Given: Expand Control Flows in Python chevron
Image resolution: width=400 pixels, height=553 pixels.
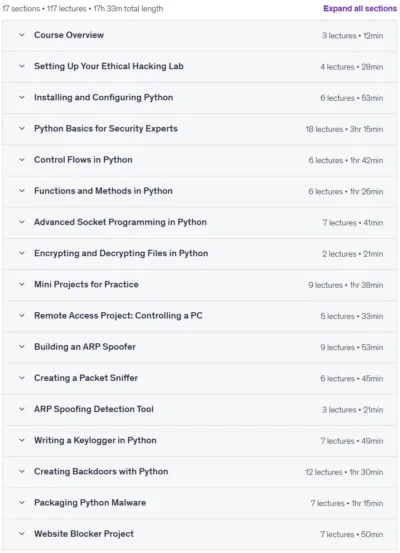Looking at the screenshot, I should 22,159.
